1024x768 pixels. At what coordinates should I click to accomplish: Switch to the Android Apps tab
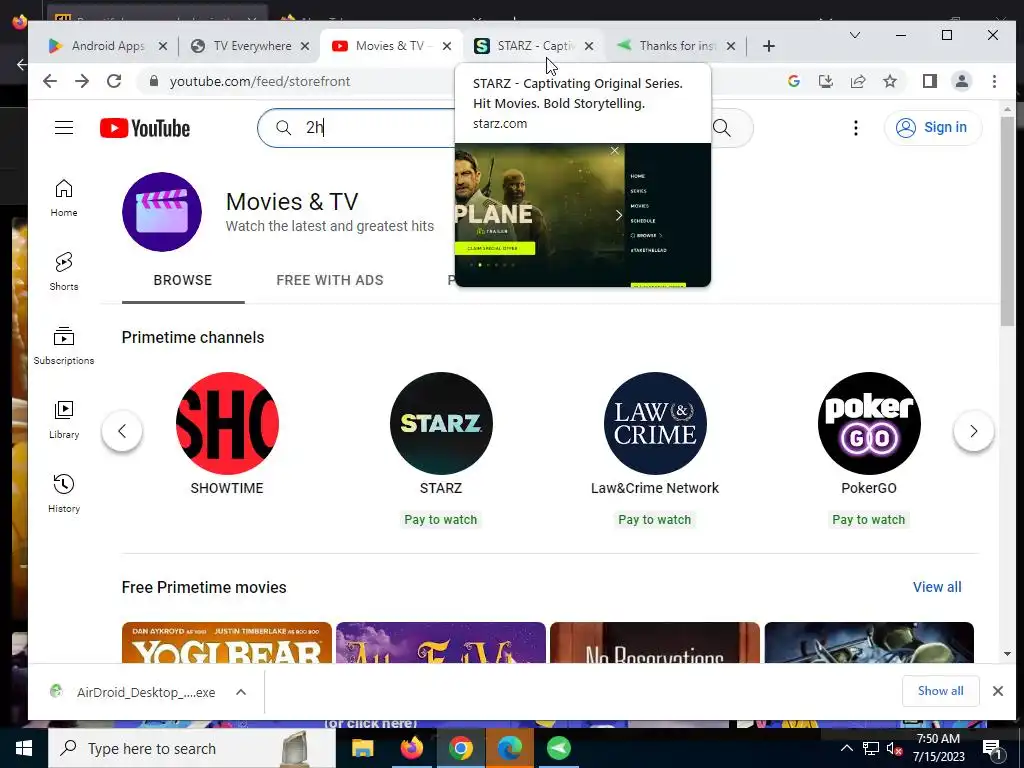(107, 46)
